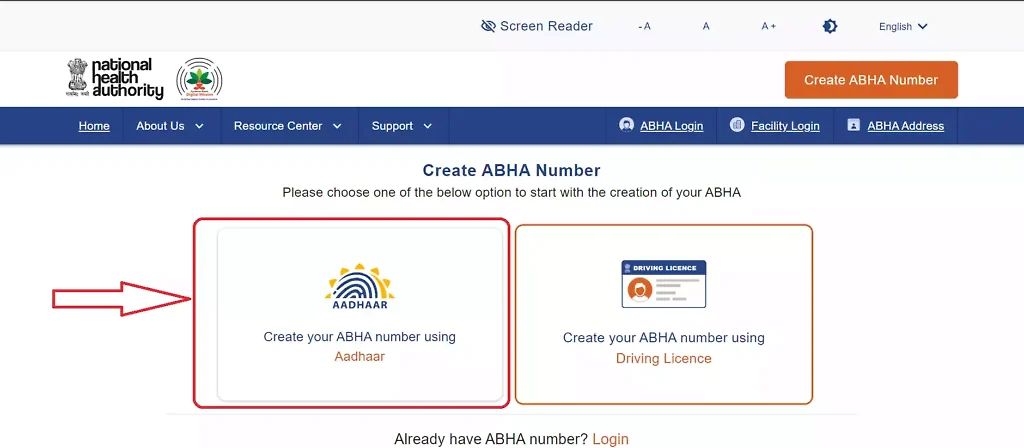Click the Facility Login building icon
The height and width of the screenshot is (448, 1024).
737,125
